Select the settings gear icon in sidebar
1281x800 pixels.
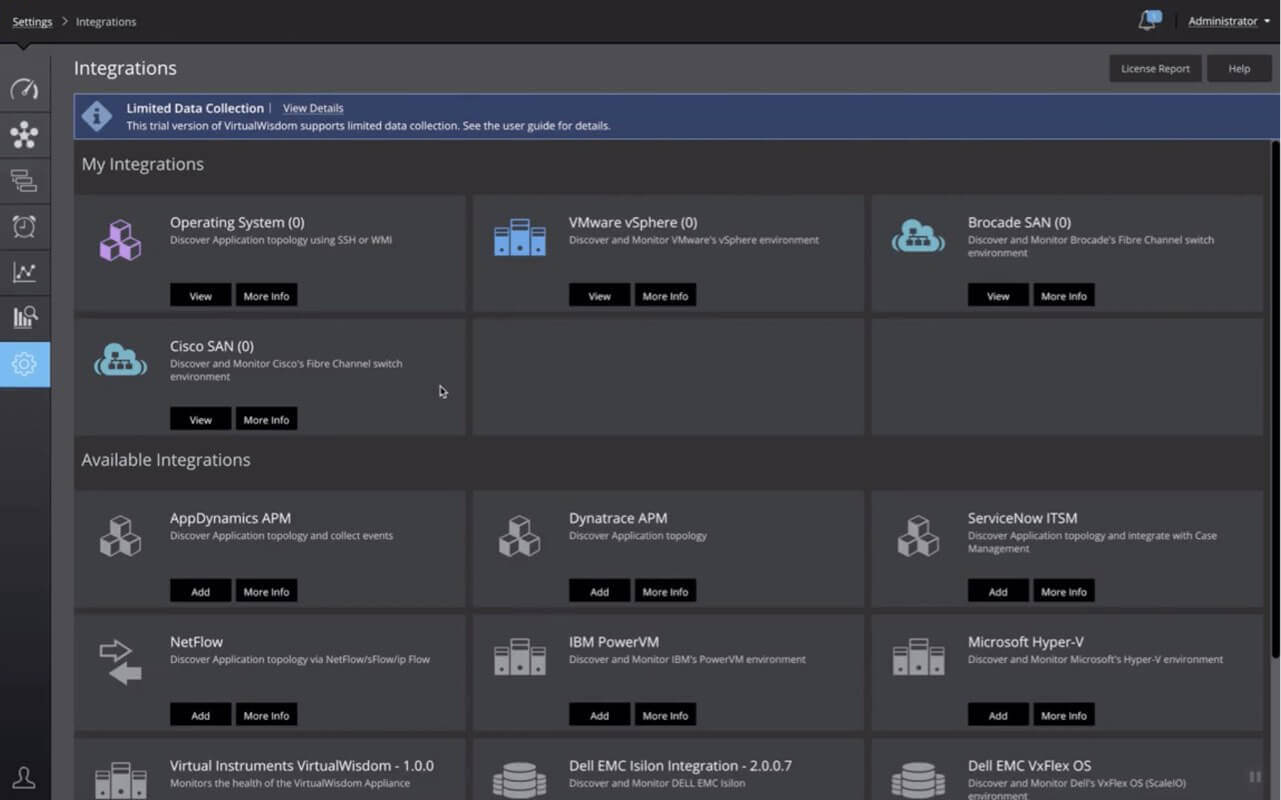[24, 364]
